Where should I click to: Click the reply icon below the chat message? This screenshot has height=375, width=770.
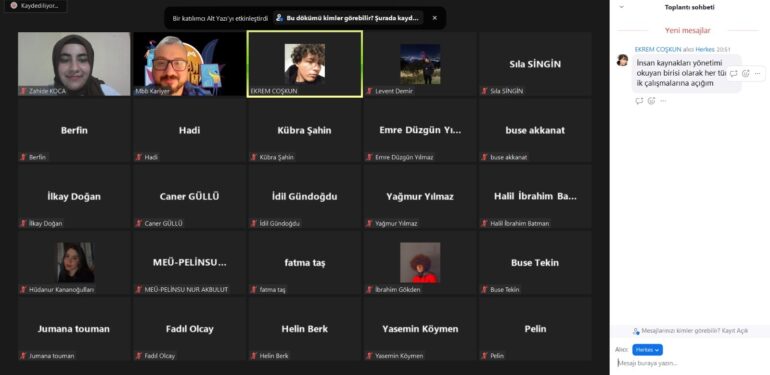pos(639,101)
